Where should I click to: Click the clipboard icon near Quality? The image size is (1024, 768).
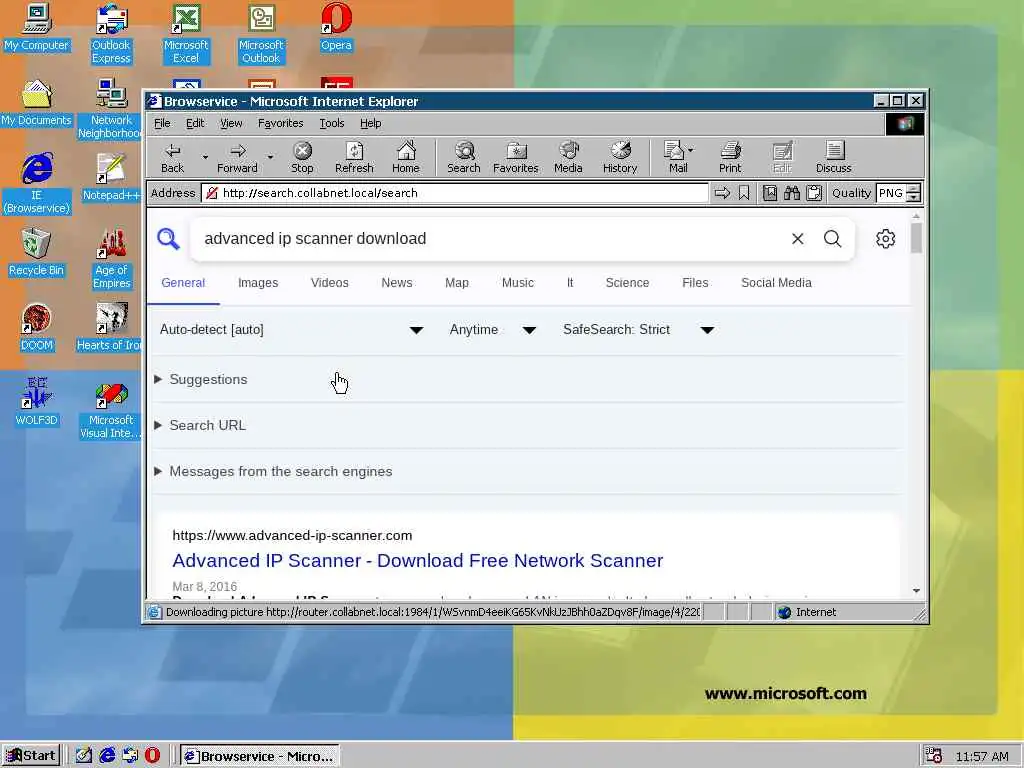814,193
